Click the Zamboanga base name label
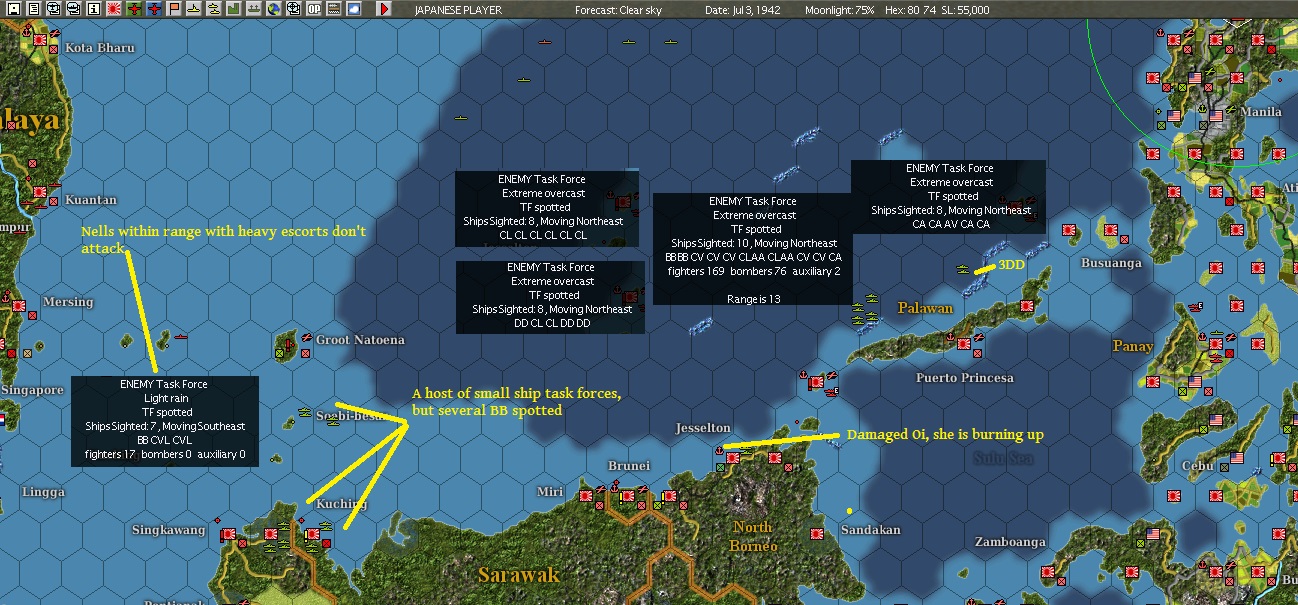The image size is (1298, 605). [x=1011, y=542]
